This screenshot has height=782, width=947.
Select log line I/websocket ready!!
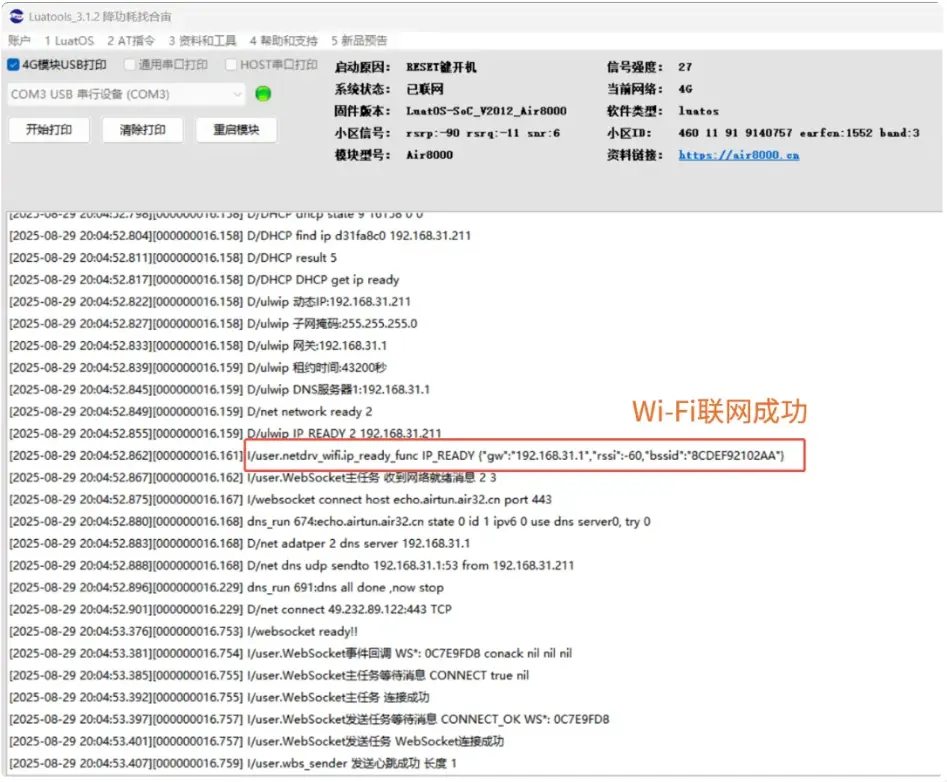click(184, 632)
